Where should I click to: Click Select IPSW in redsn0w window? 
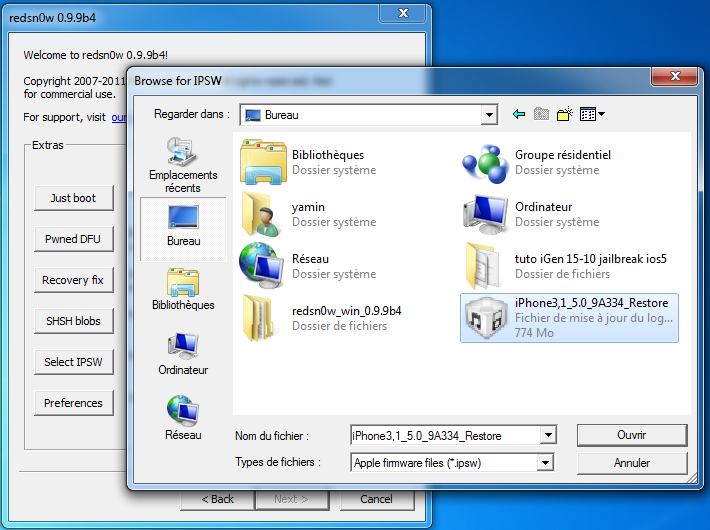click(73, 362)
